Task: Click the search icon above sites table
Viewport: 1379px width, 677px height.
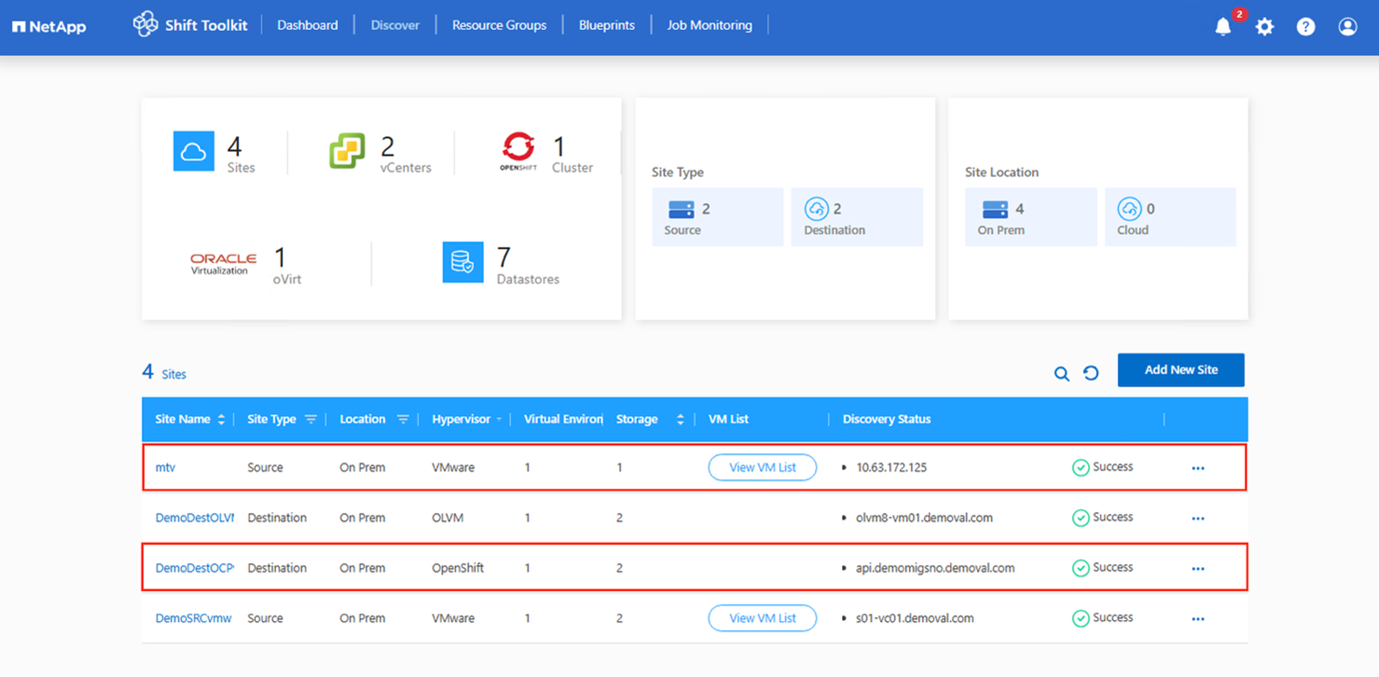Action: tap(1062, 374)
